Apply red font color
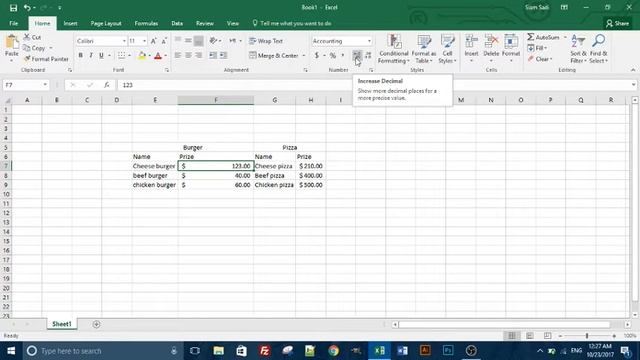640x360 pixels. 158,56
